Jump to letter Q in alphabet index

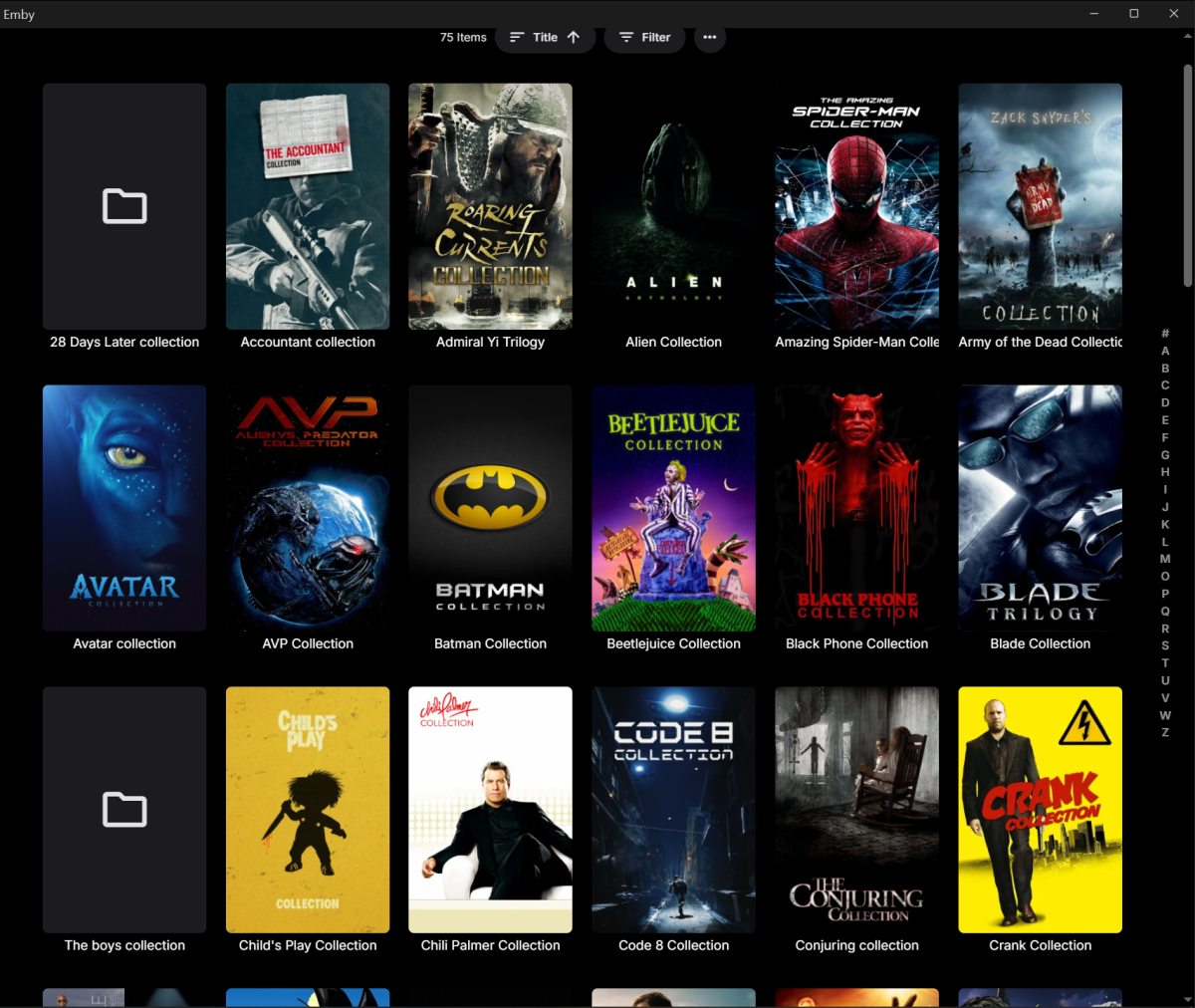1165,612
